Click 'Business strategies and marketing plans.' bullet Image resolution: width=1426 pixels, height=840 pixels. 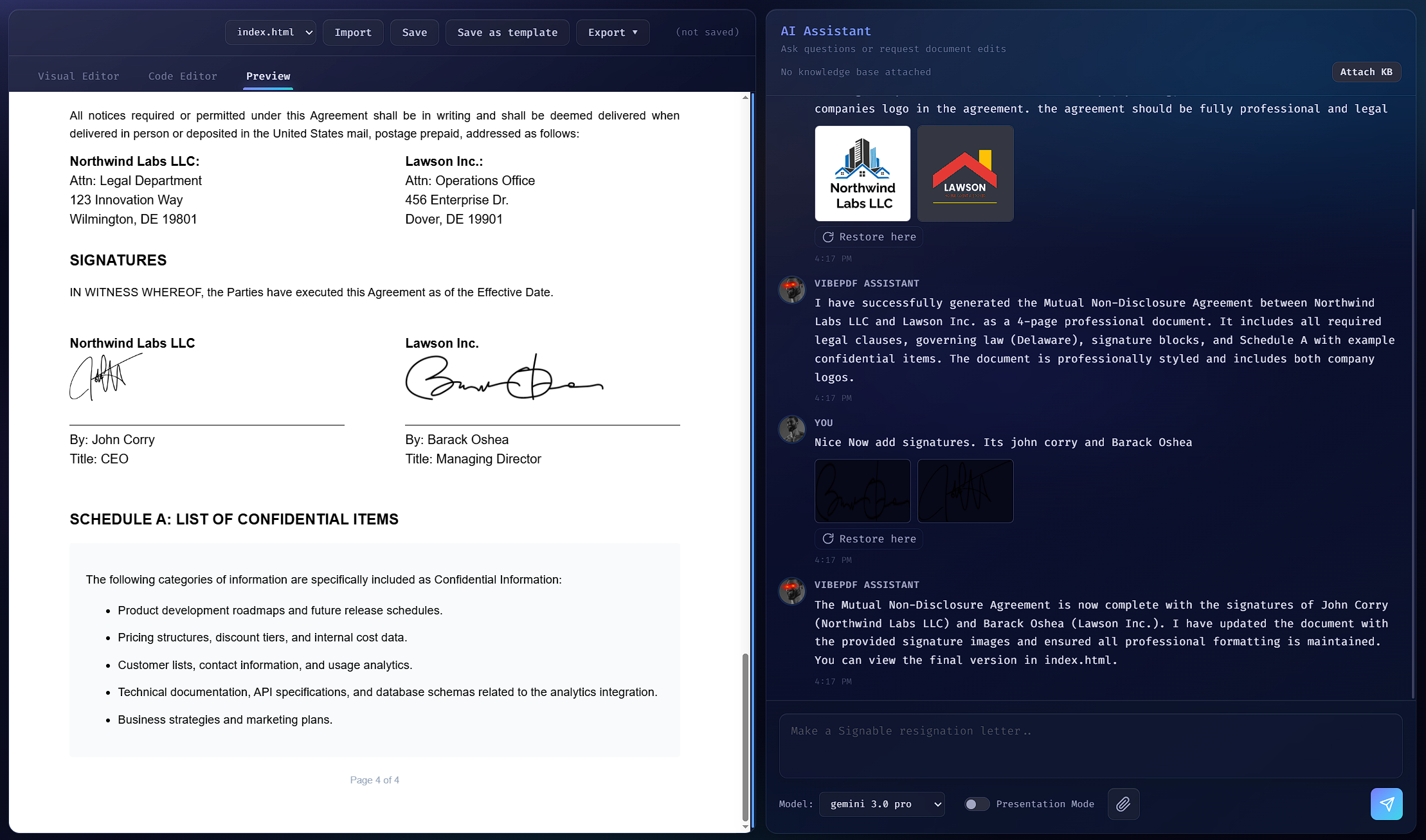pos(225,720)
